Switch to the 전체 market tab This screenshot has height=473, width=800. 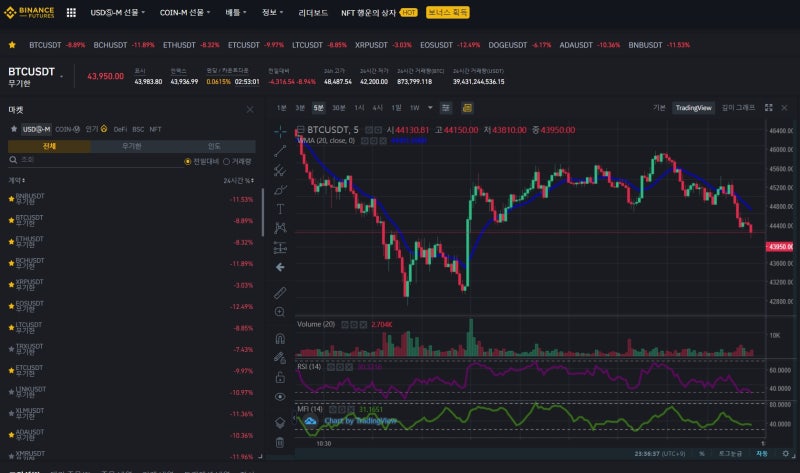[x=49, y=146]
